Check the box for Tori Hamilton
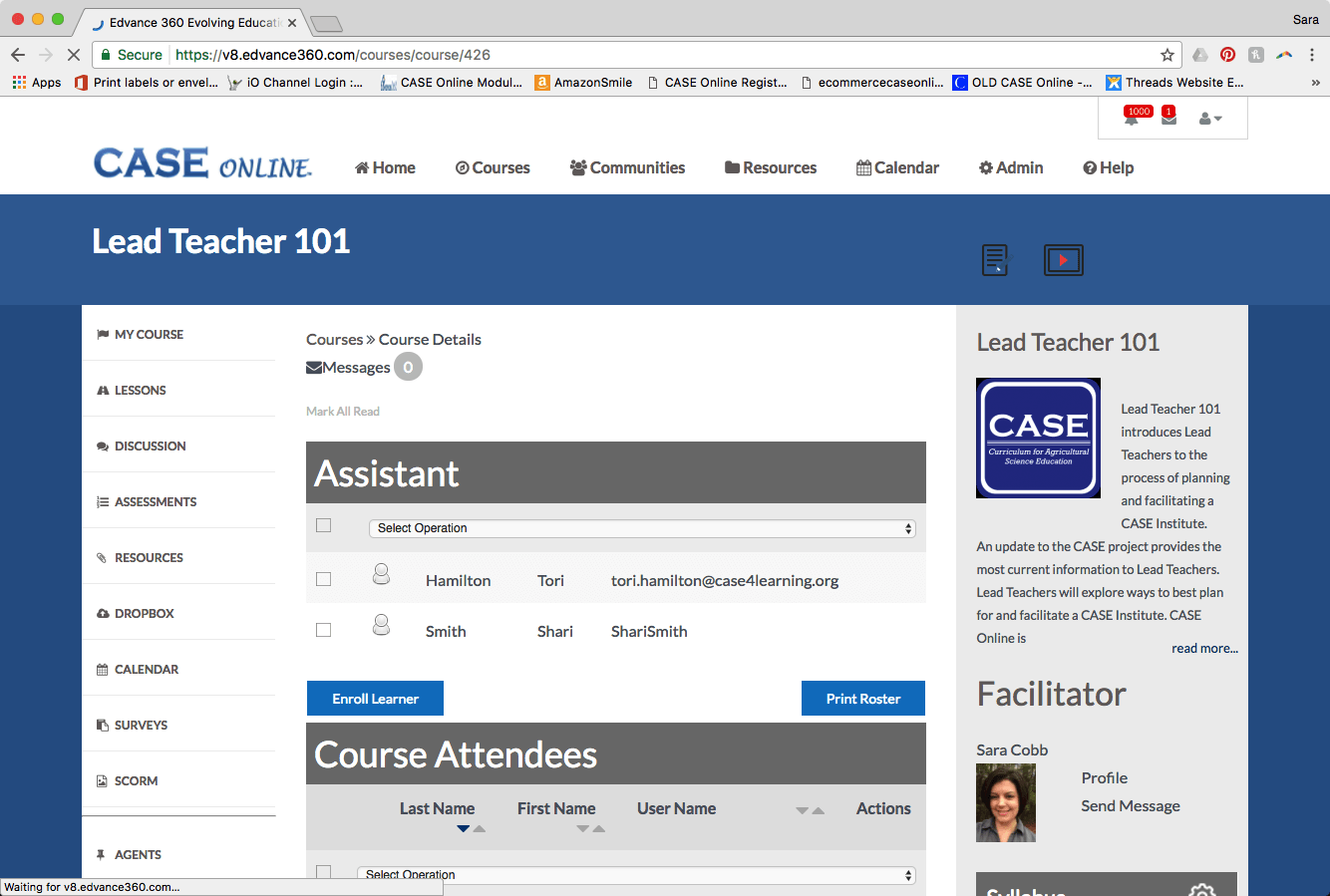The width and height of the screenshot is (1330, 896). coord(323,579)
